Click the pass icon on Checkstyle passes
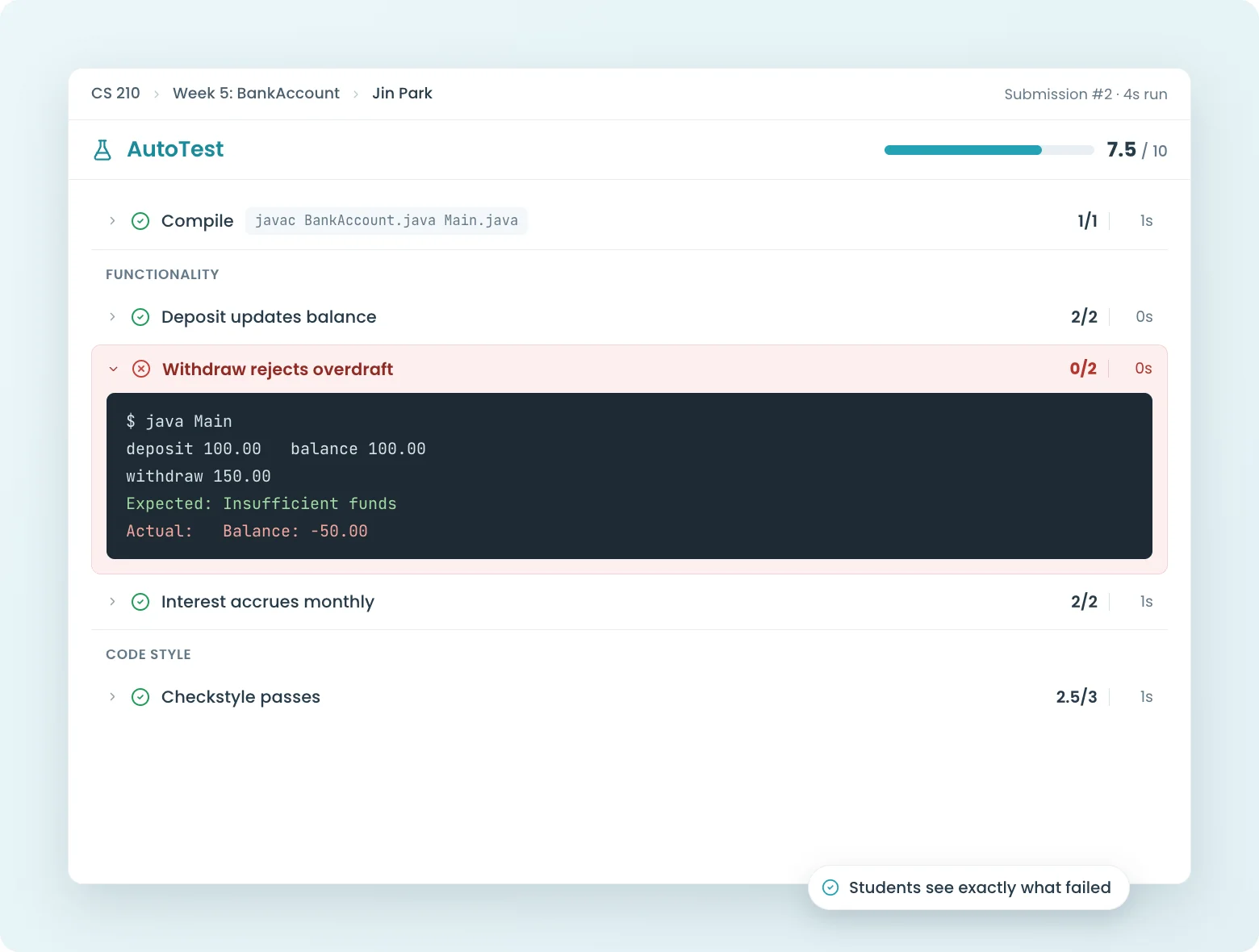The height and width of the screenshot is (952, 1259). click(x=140, y=697)
